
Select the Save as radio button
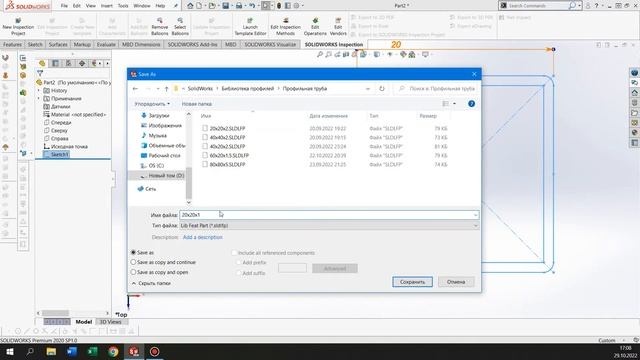pos(133,253)
